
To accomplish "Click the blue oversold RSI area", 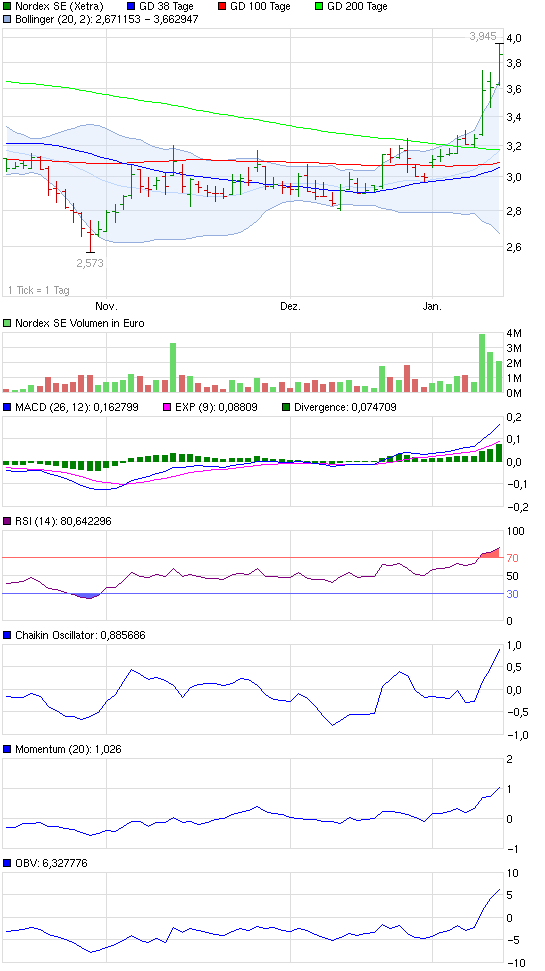I will (x=87, y=596).
